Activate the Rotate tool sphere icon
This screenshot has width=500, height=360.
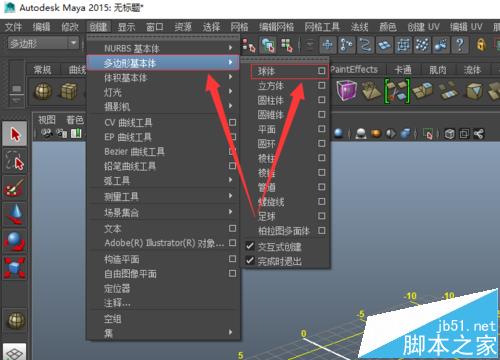coord(15,241)
